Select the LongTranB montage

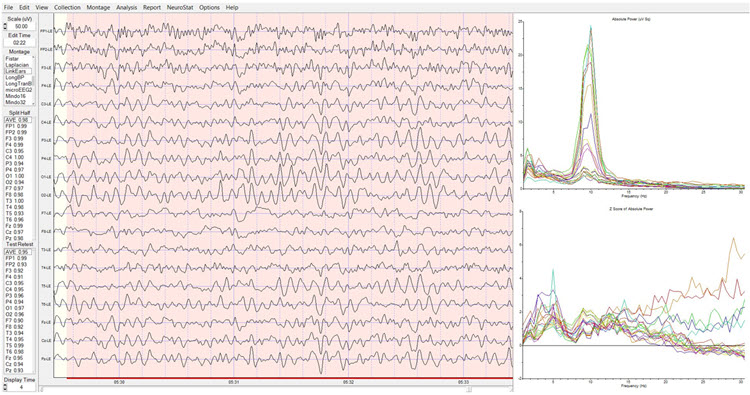pos(18,84)
